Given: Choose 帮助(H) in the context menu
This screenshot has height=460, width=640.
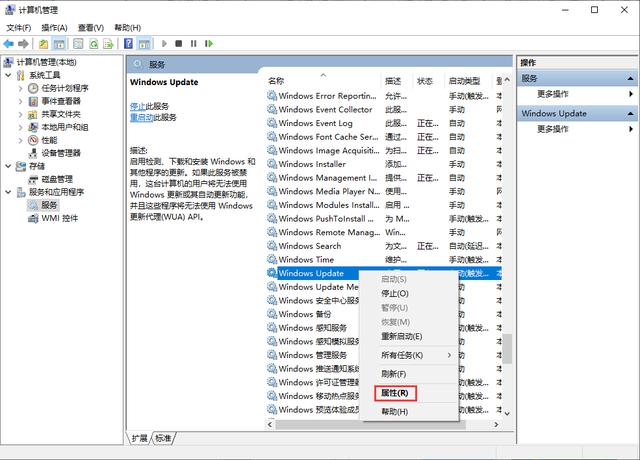Looking at the screenshot, I should tap(409, 411).
